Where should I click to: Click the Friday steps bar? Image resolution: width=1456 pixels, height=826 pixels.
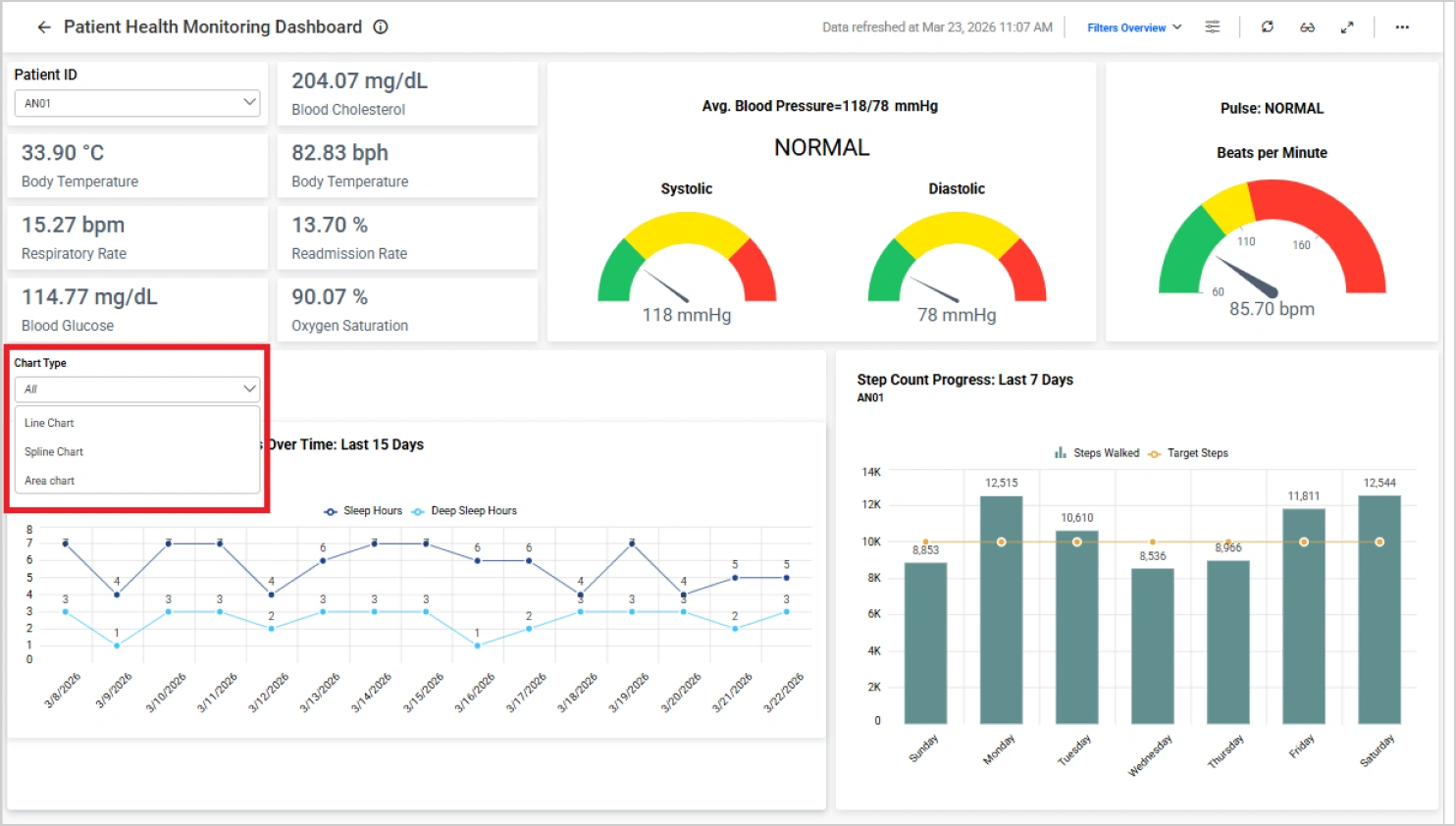1304,616
